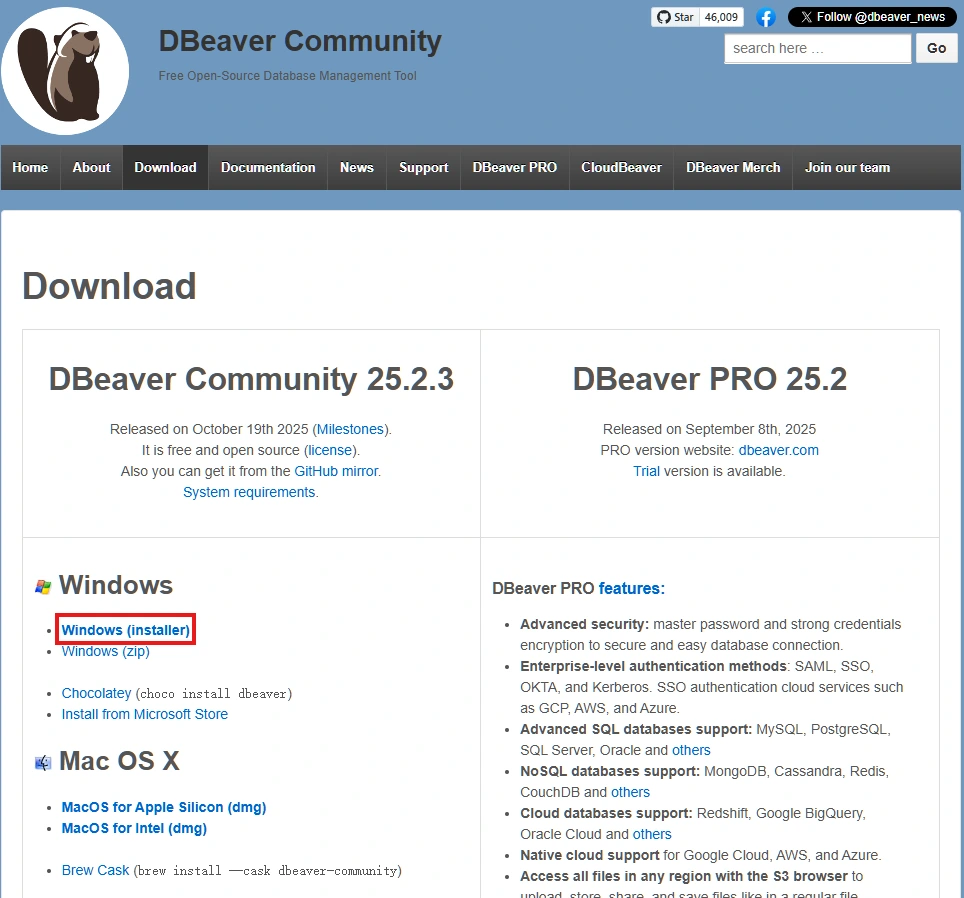Click the 46,009 star count badge
Viewport: 964px width, 898px height.
[x=721, y=17]
